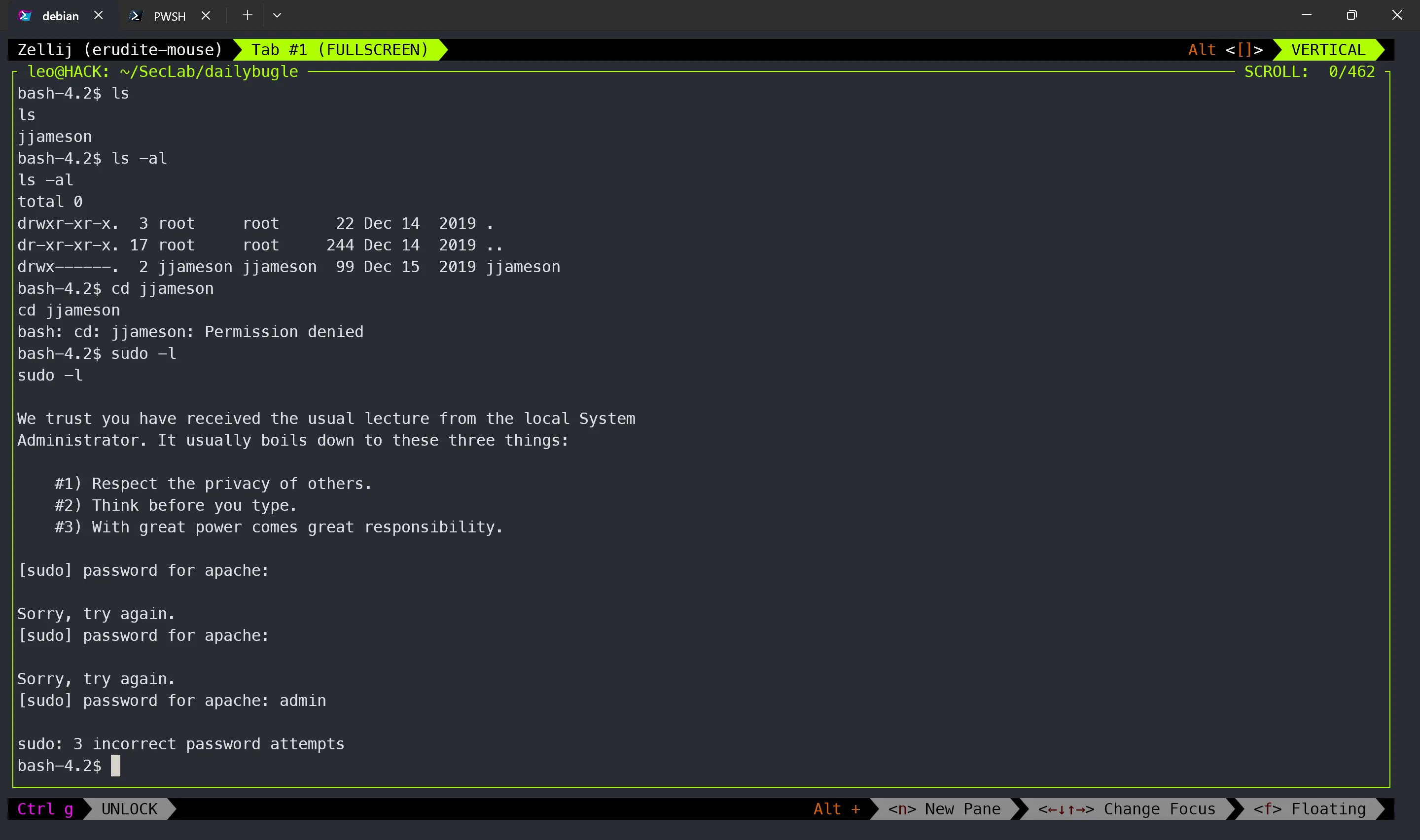Close the debian tab
The height and width of the screenshot is (840, 1420).
[99, 16]
